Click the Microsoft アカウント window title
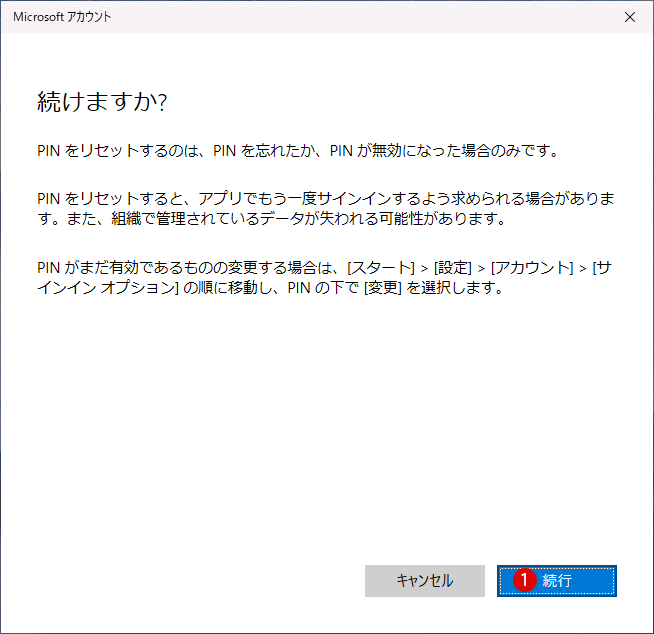 coord(62,17)
